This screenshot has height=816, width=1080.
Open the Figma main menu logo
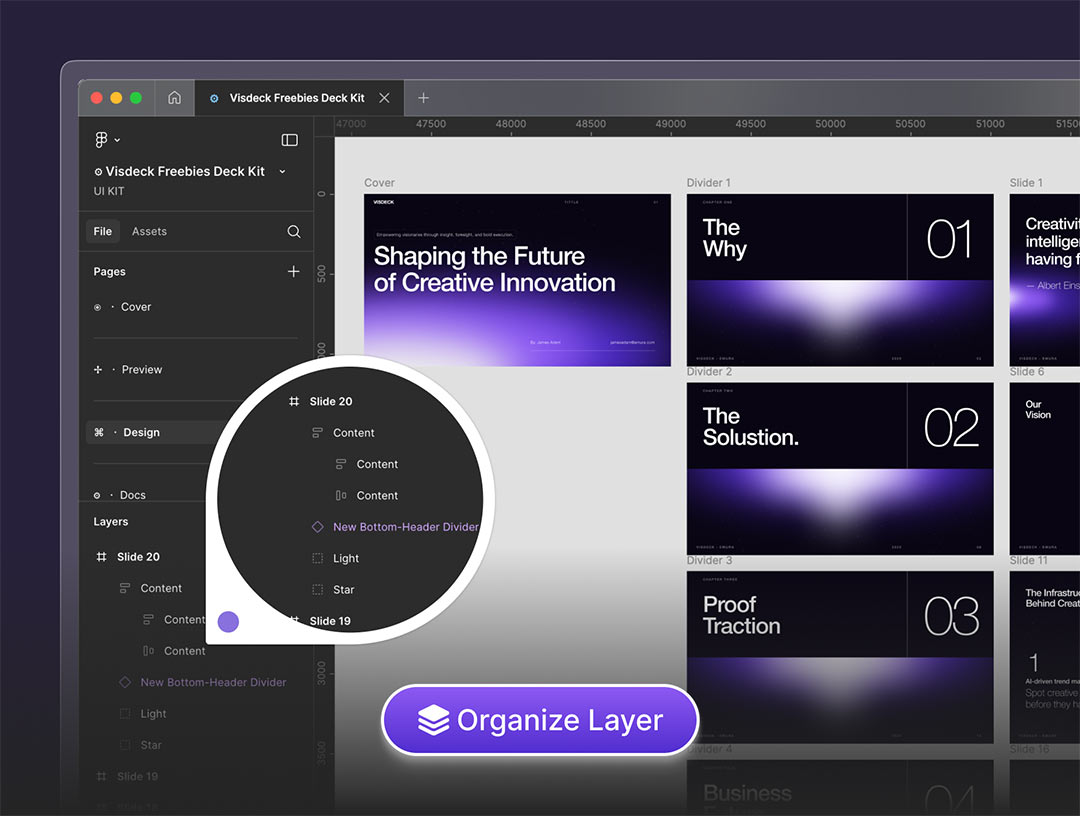(101, 140)
